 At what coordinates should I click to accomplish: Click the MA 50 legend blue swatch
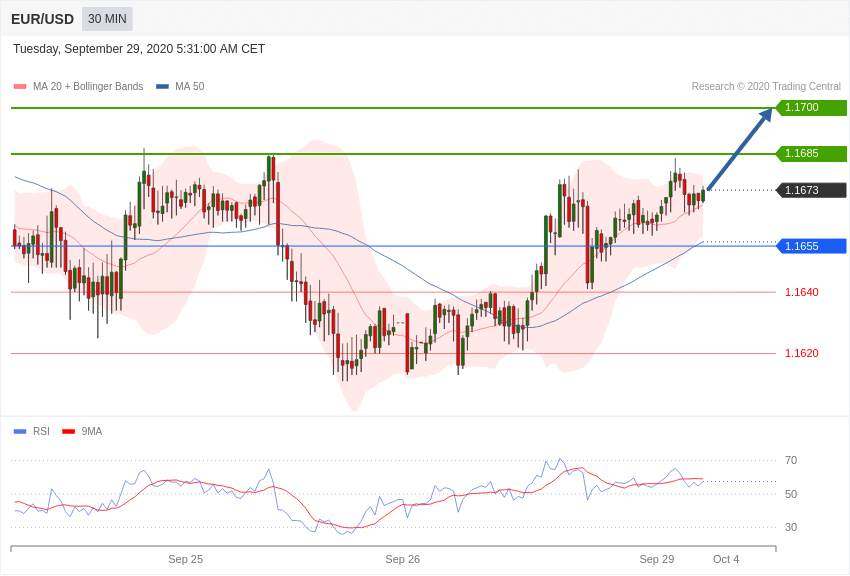162,86
